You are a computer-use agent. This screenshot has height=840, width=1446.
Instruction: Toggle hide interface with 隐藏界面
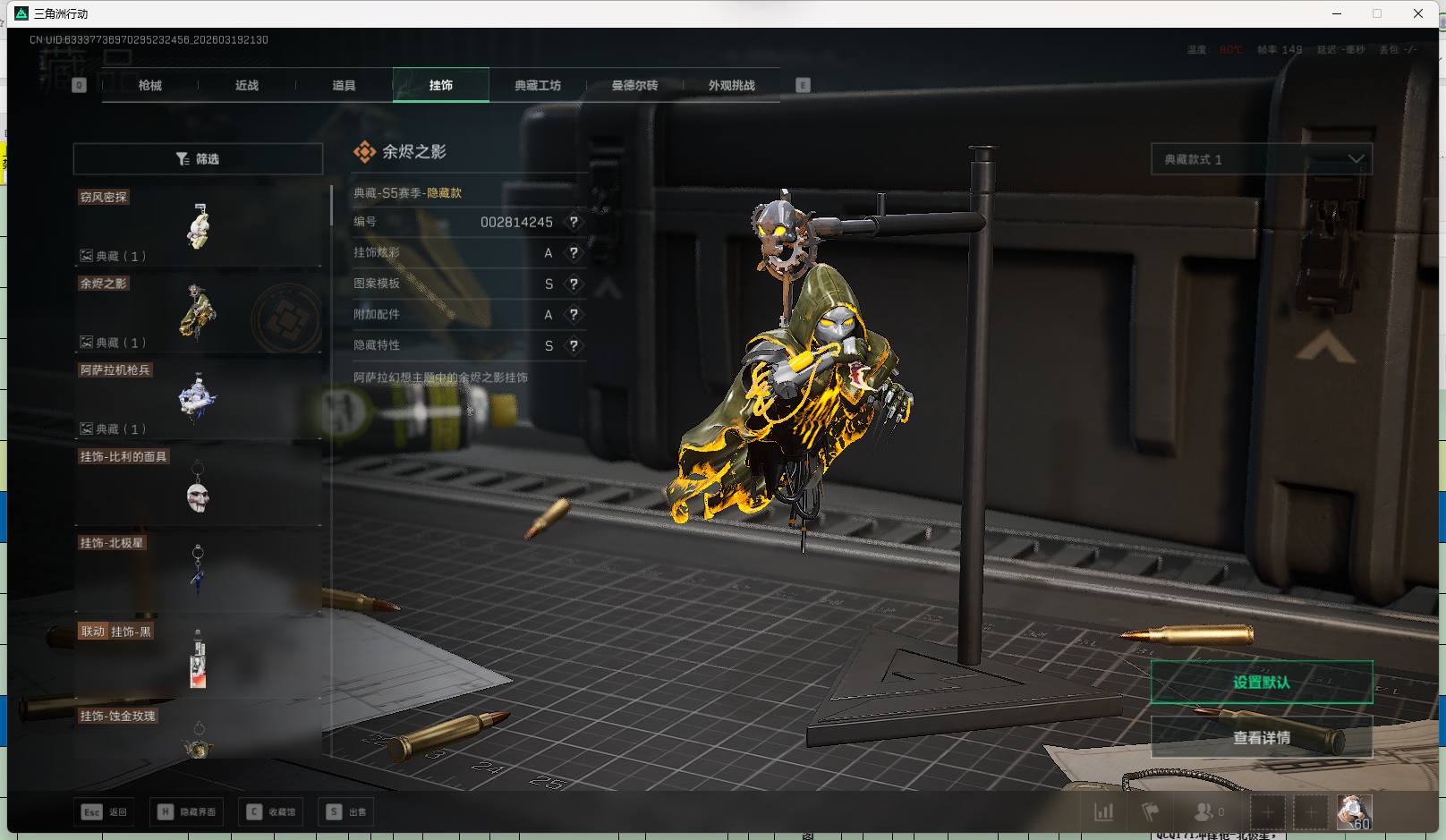coord(187,812)
